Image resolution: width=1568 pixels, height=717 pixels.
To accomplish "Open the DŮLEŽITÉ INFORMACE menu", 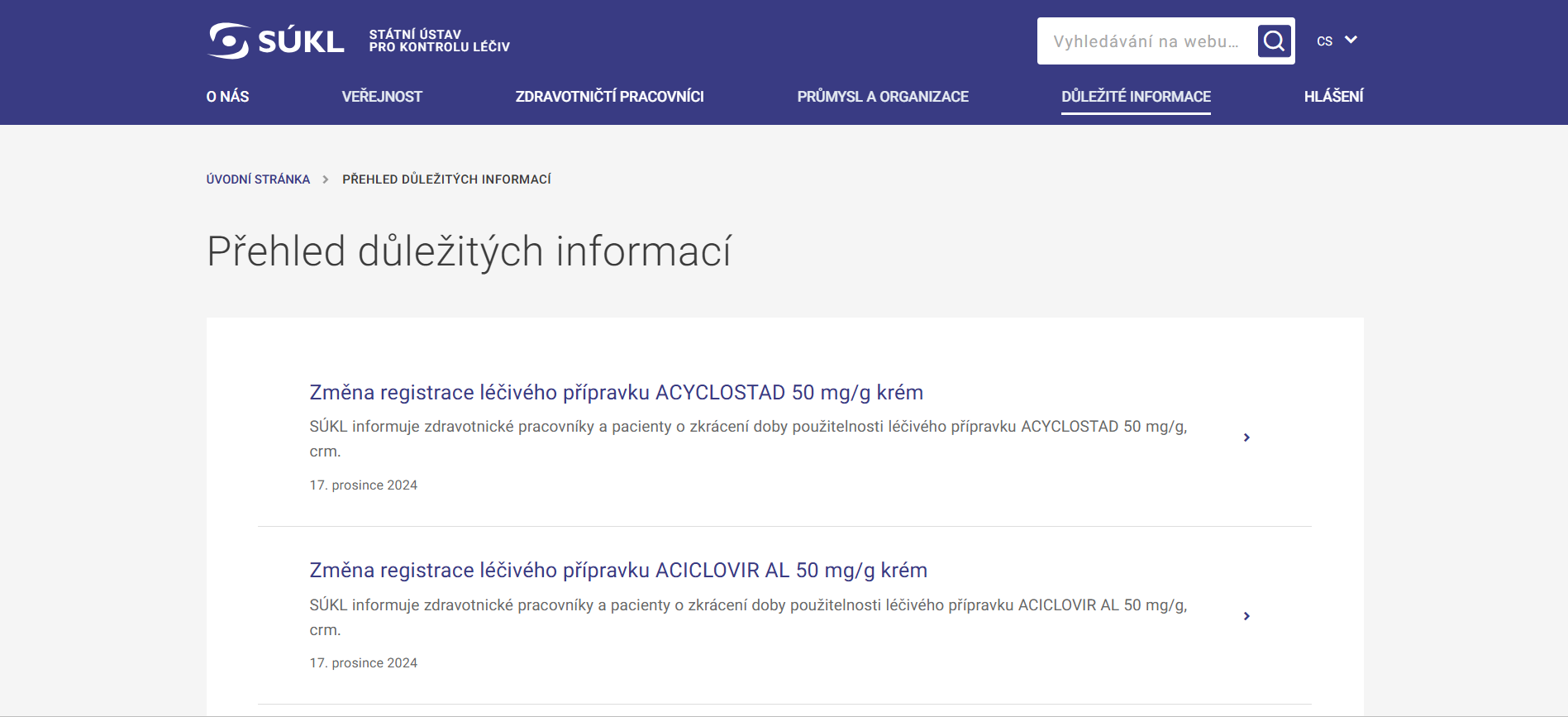I will 1136,97.
